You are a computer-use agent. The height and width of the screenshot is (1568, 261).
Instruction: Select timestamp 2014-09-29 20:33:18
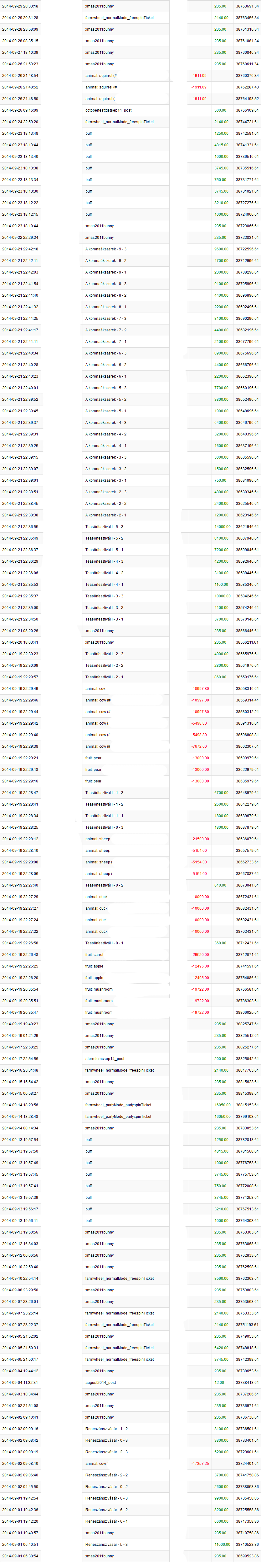19,6
